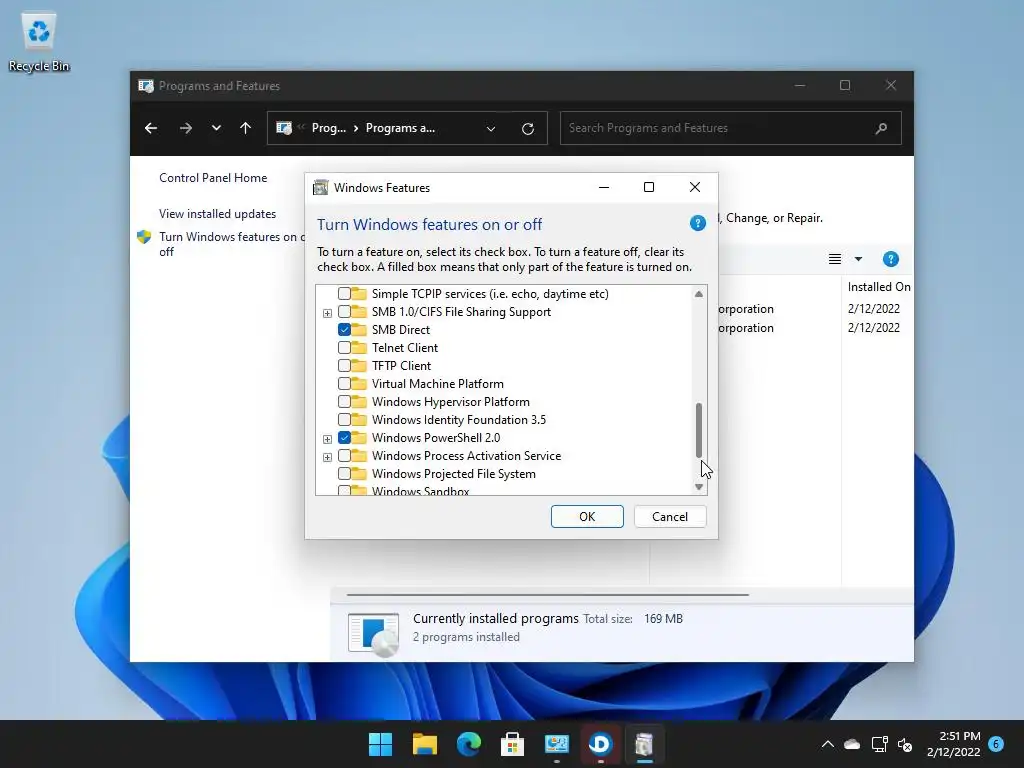This screenshot has width=1024, height=768.
Task: Open the notification badge showing 6
Action: pyautogui.click(x=996, y=744)
